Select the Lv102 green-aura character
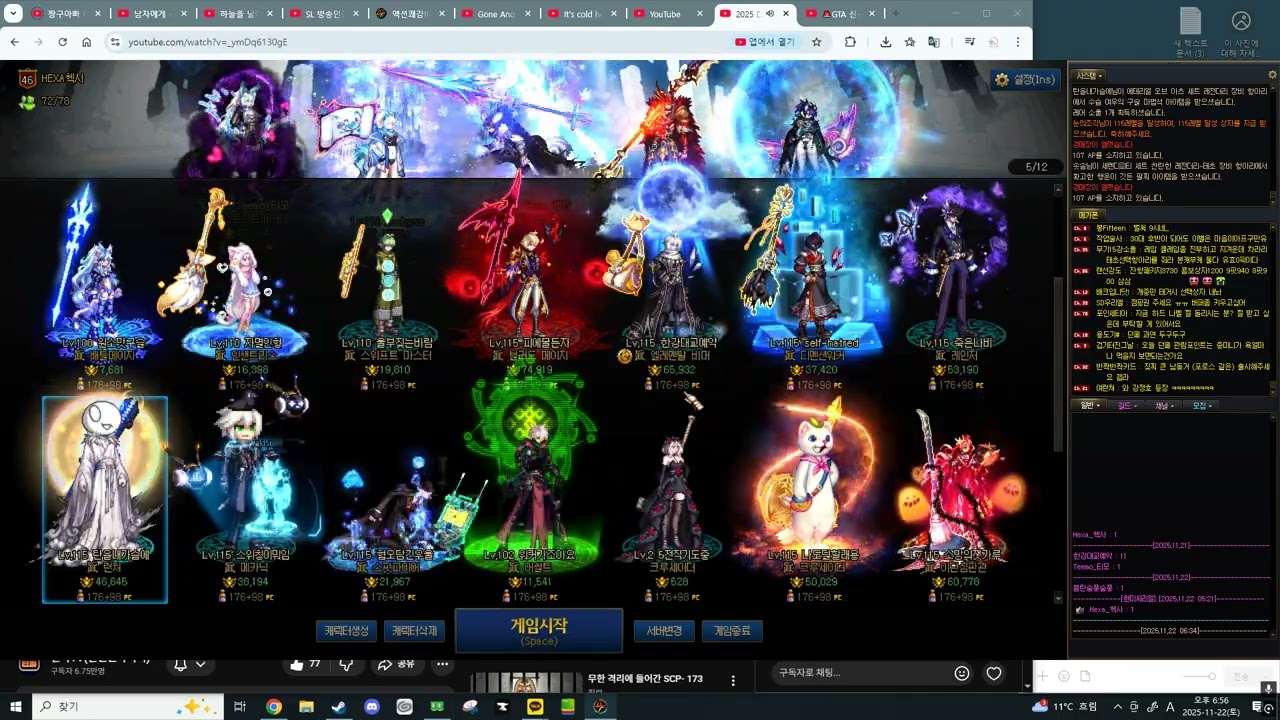The width and height of the screenshot is (1280, 720). pos(530,500)
